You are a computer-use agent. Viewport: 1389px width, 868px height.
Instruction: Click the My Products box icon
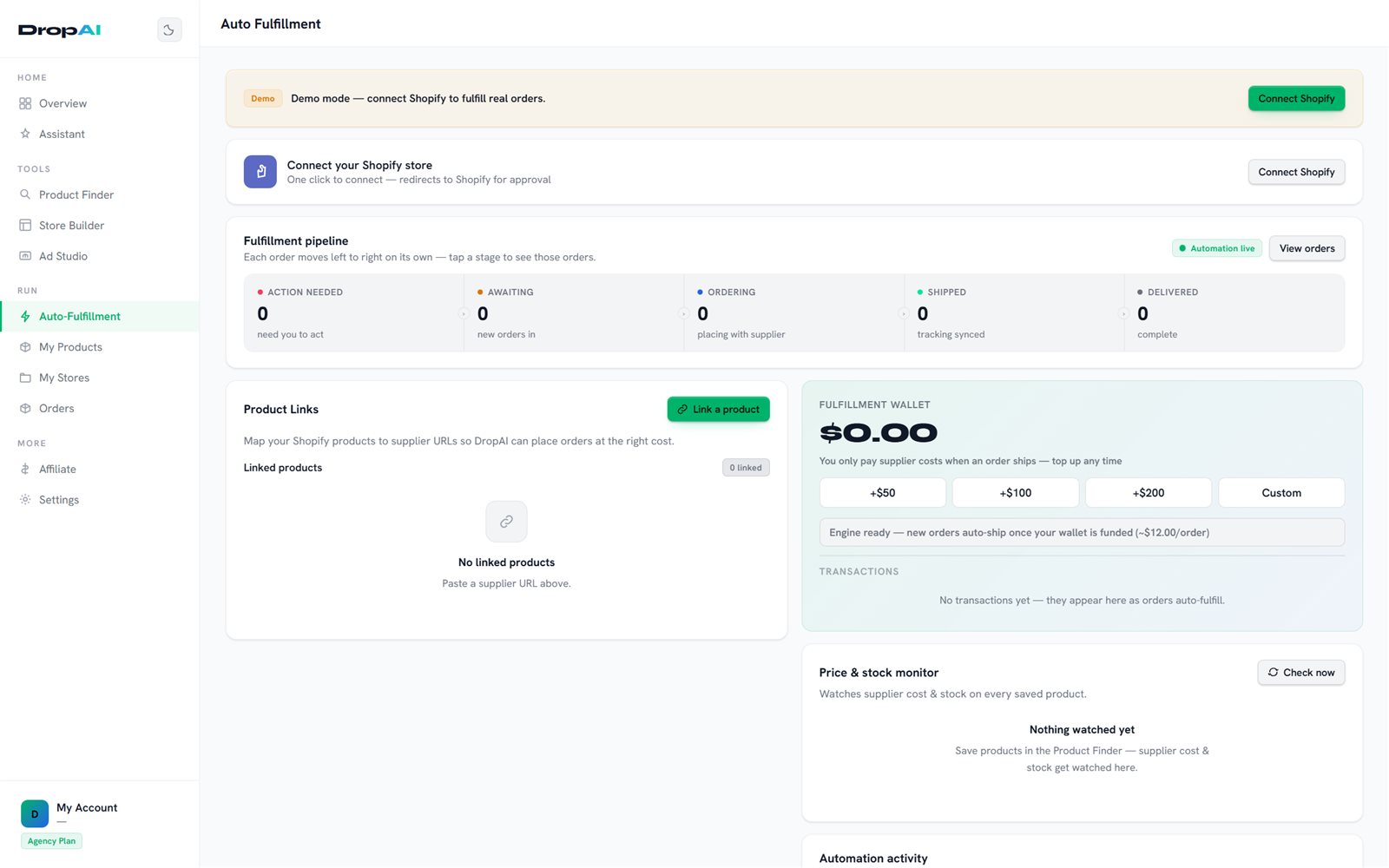tap(25, 347)
